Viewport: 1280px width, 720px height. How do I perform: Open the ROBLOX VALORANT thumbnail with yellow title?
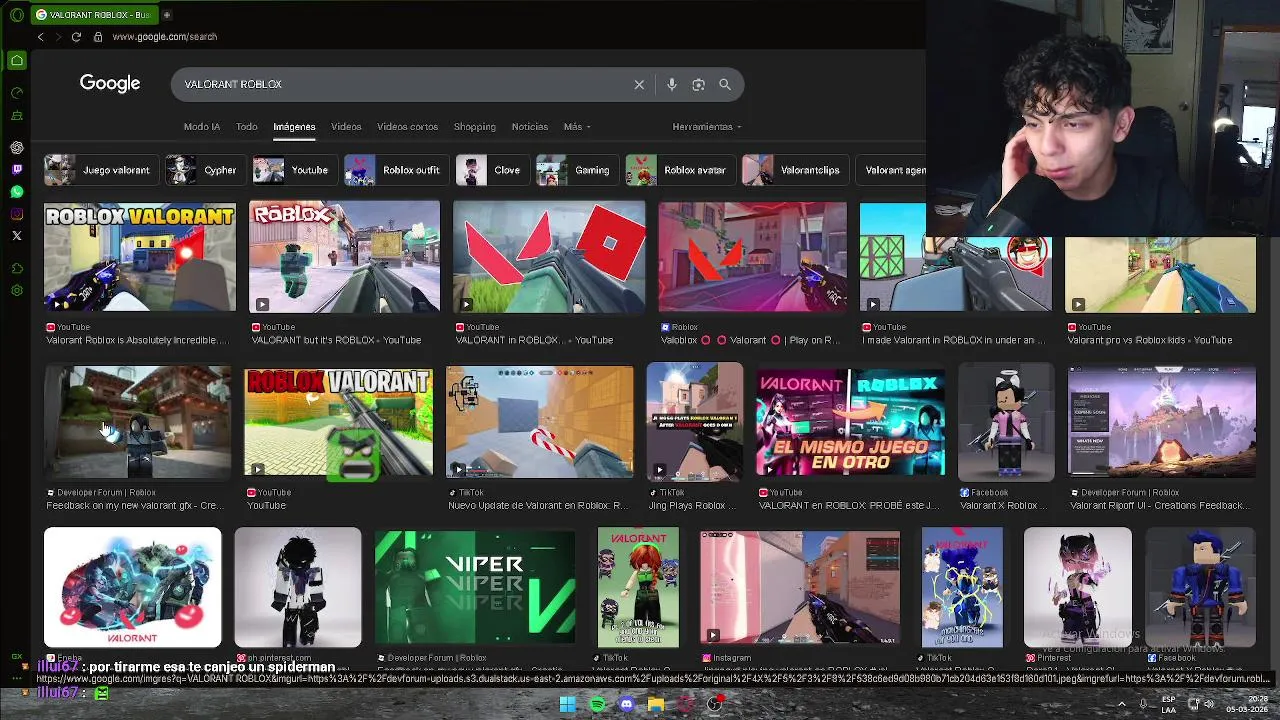point(140,257)
